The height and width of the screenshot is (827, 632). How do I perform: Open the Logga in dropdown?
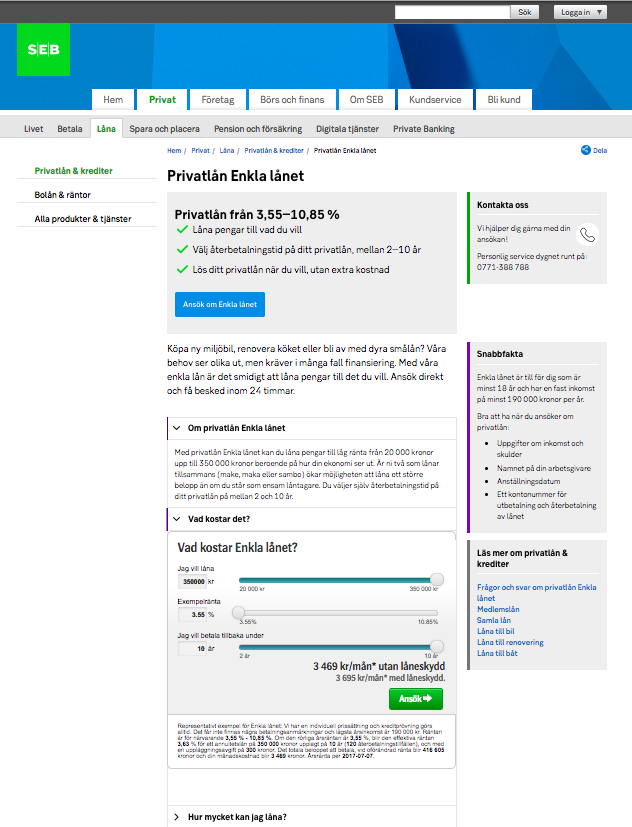click(x=580, y=12)
